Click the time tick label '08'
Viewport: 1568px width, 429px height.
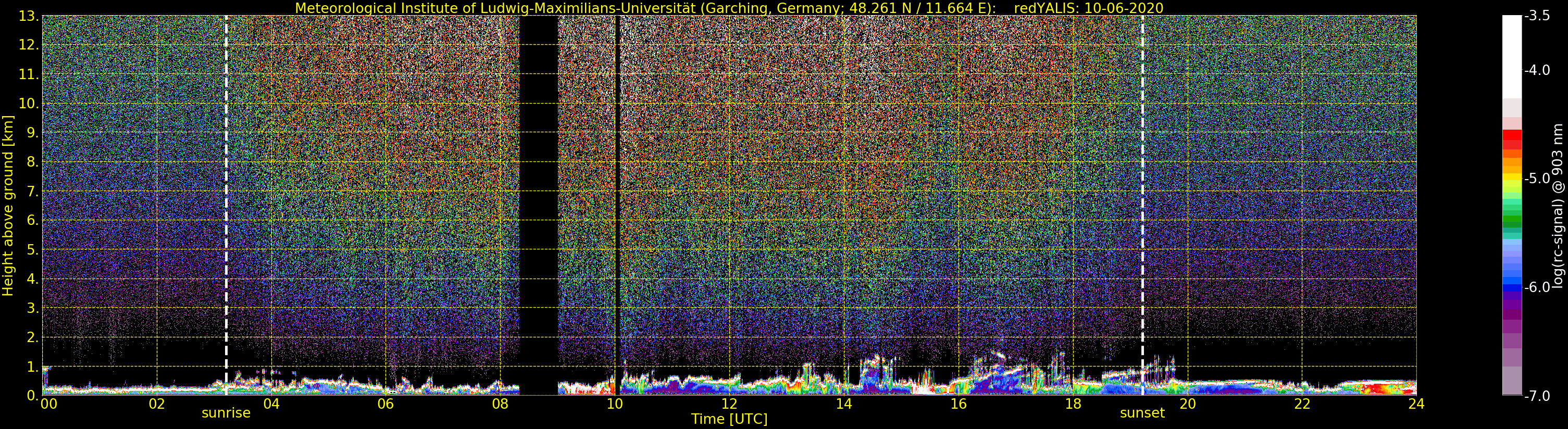click(x=500, y=403)
